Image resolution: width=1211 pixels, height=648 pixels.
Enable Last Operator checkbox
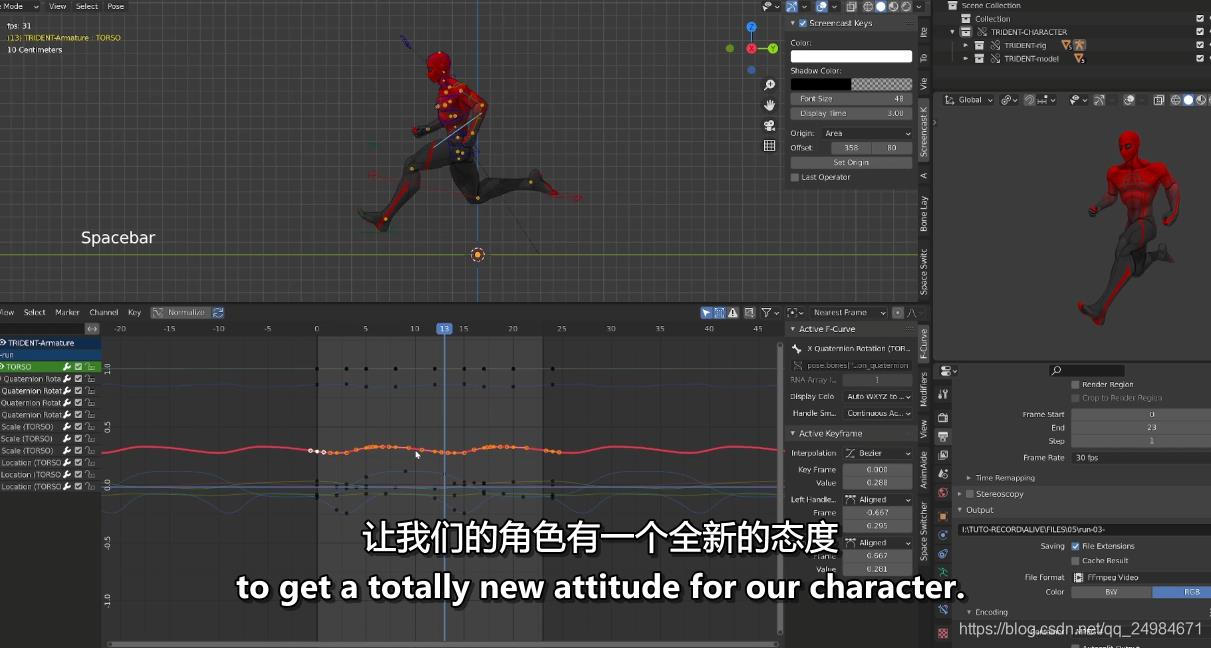pyautogui.click(x=795, y=177)
